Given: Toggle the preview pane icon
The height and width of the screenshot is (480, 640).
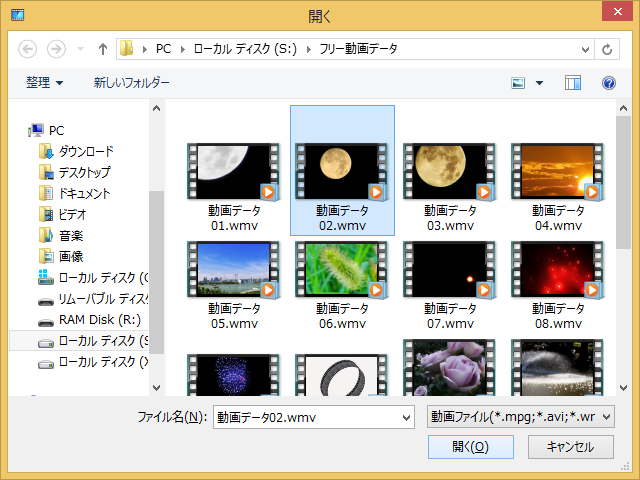Looking at the screenshot, I should pyautogui.click(x=572, y=83).
